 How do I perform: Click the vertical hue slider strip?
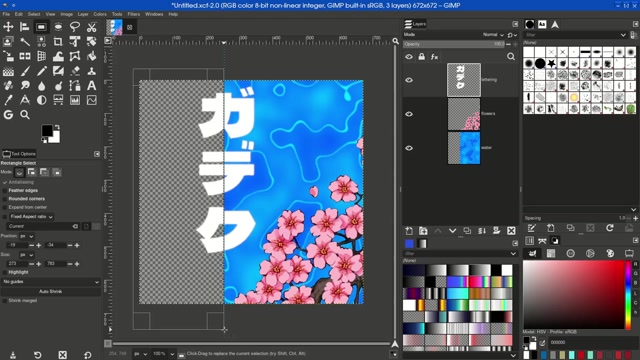coord(628,295)
